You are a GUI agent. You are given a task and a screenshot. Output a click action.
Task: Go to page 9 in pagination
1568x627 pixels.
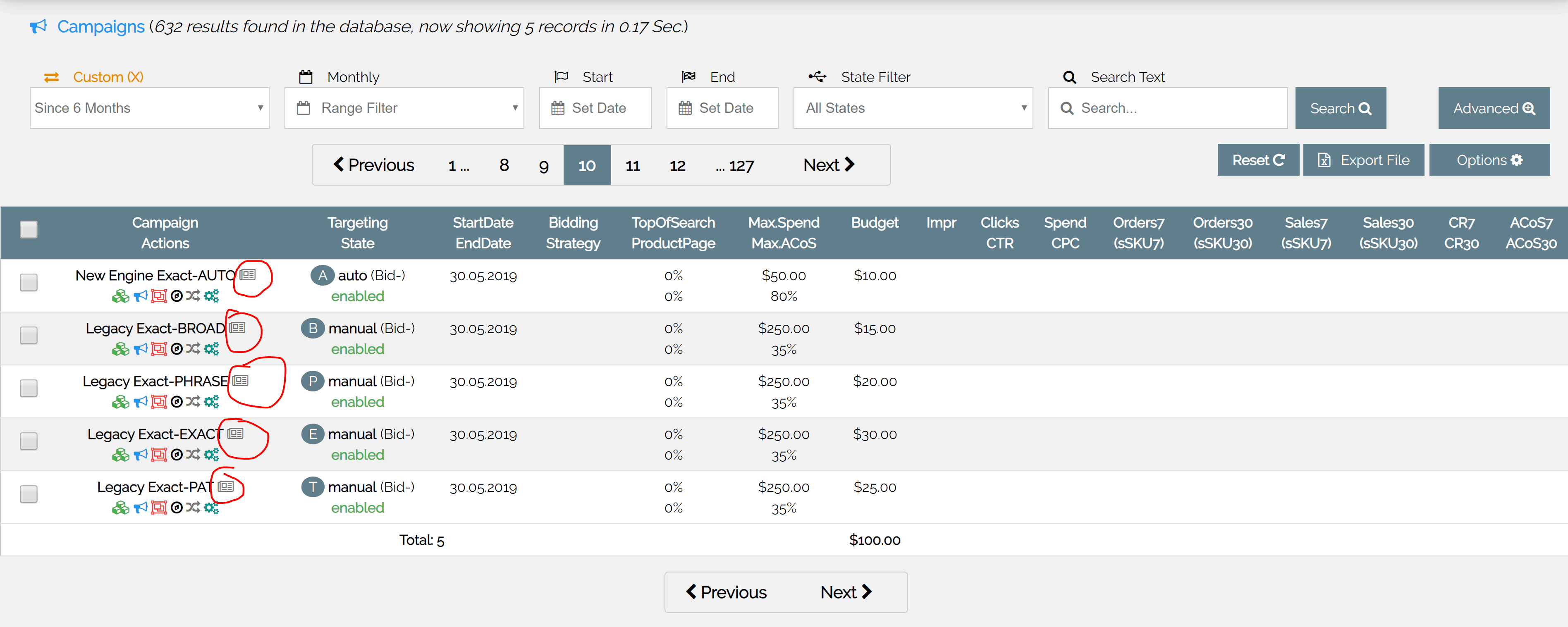(x=544, y=165)
